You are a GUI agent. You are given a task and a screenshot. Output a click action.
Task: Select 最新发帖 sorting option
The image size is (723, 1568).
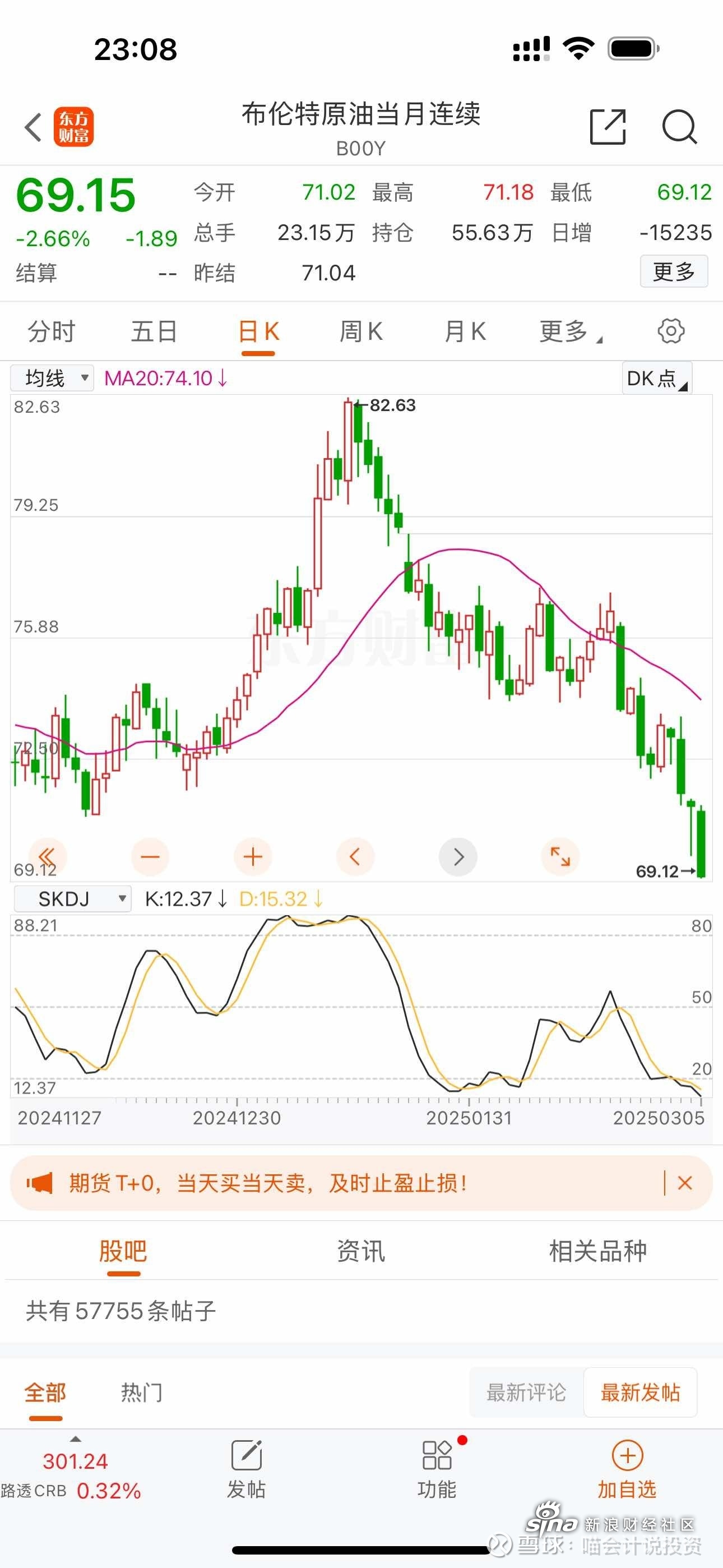pyautogui.click(x=640, y=1392)
